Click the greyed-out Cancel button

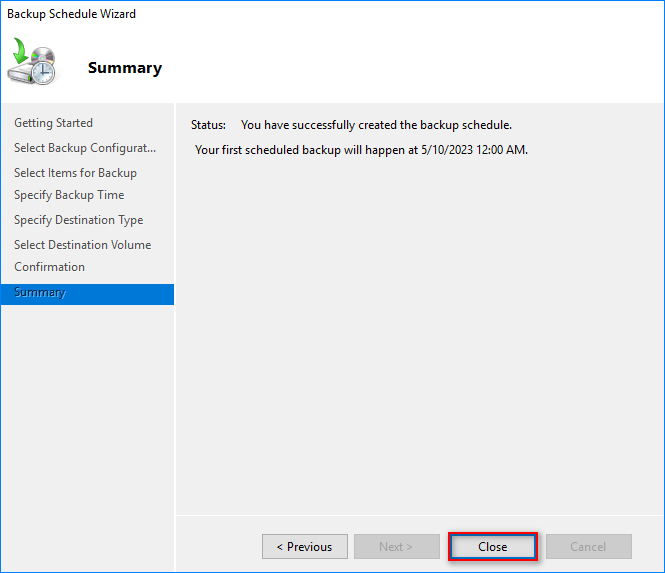click(588, 546)
